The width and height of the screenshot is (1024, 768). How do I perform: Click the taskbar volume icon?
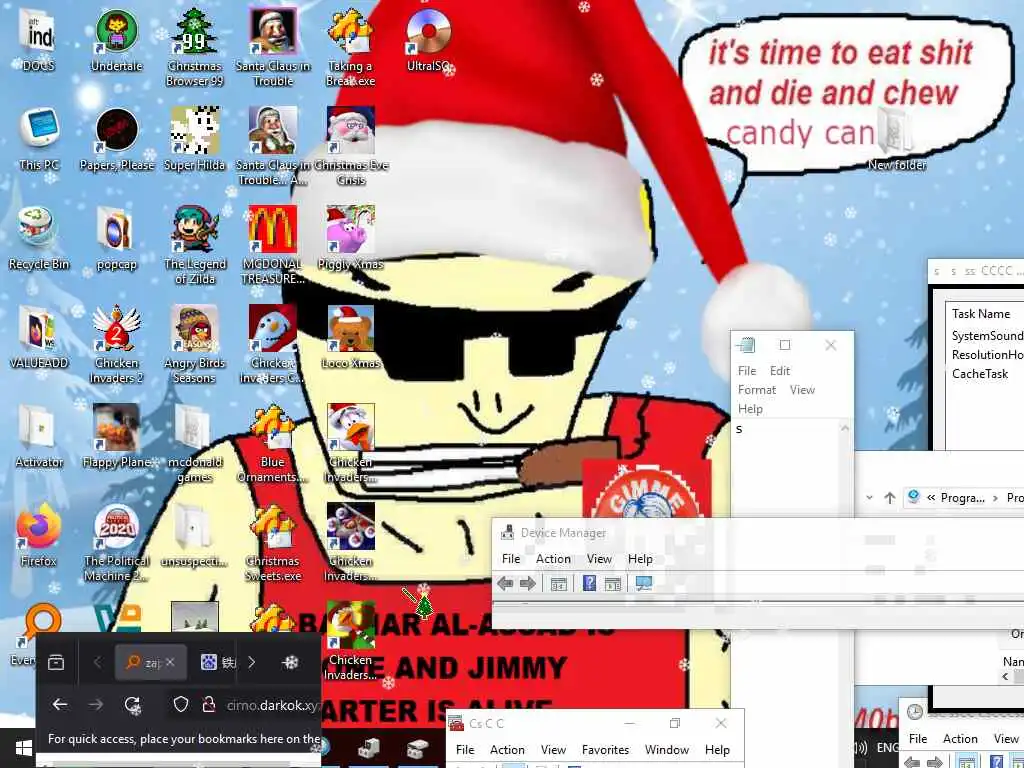pyautogui.click(x=861, y=748)
